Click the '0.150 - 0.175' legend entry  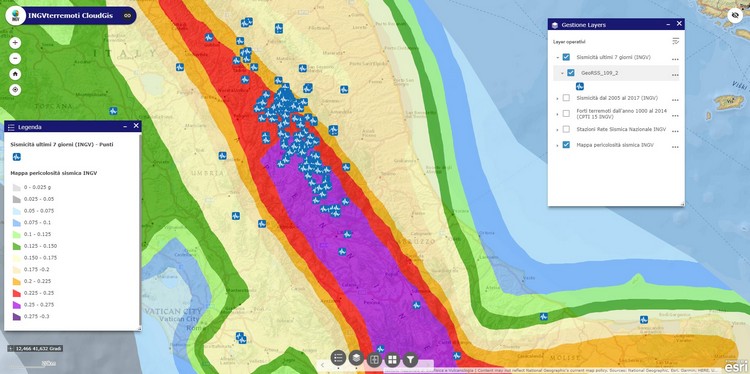42,258
